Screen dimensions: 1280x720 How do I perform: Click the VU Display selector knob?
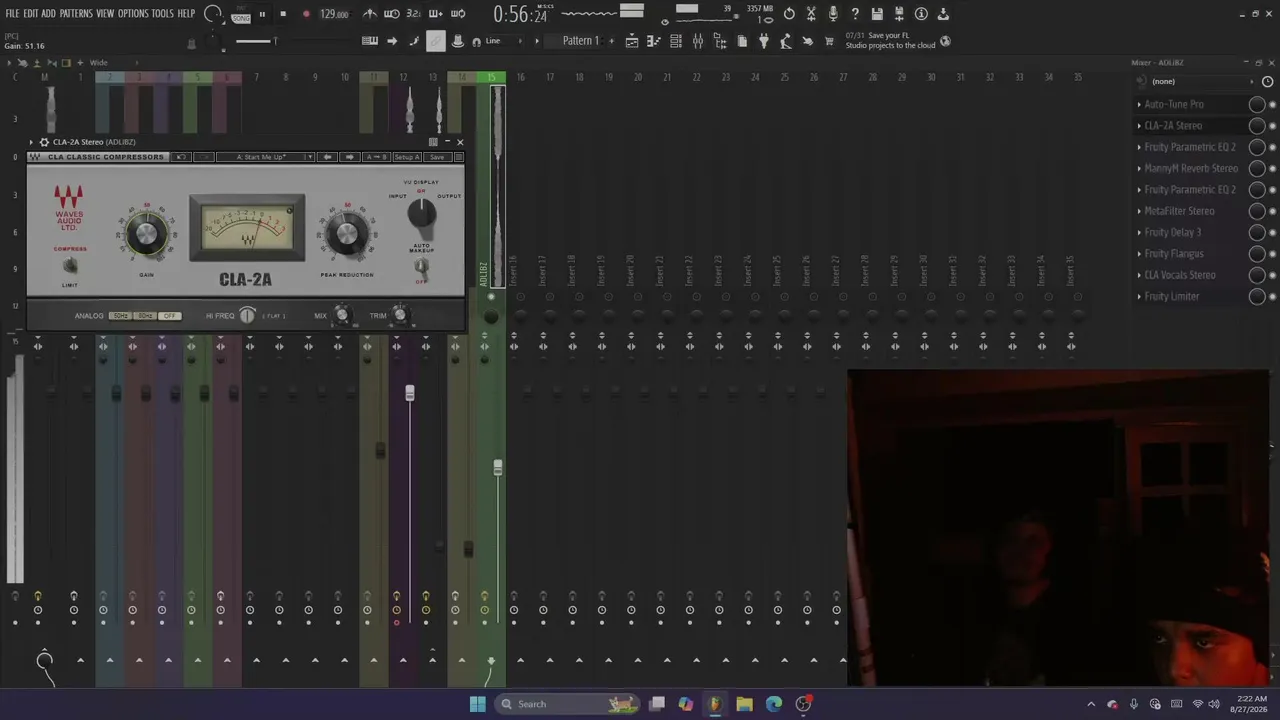[421, 212]
